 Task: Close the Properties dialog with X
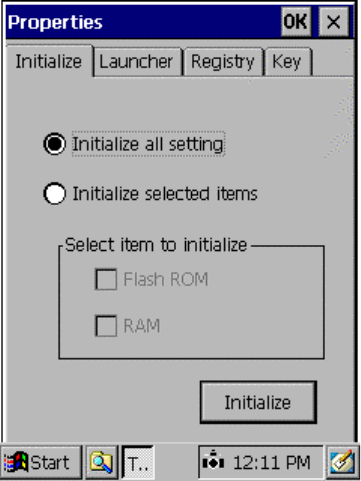pyautogui.click(x=334, y=22)
